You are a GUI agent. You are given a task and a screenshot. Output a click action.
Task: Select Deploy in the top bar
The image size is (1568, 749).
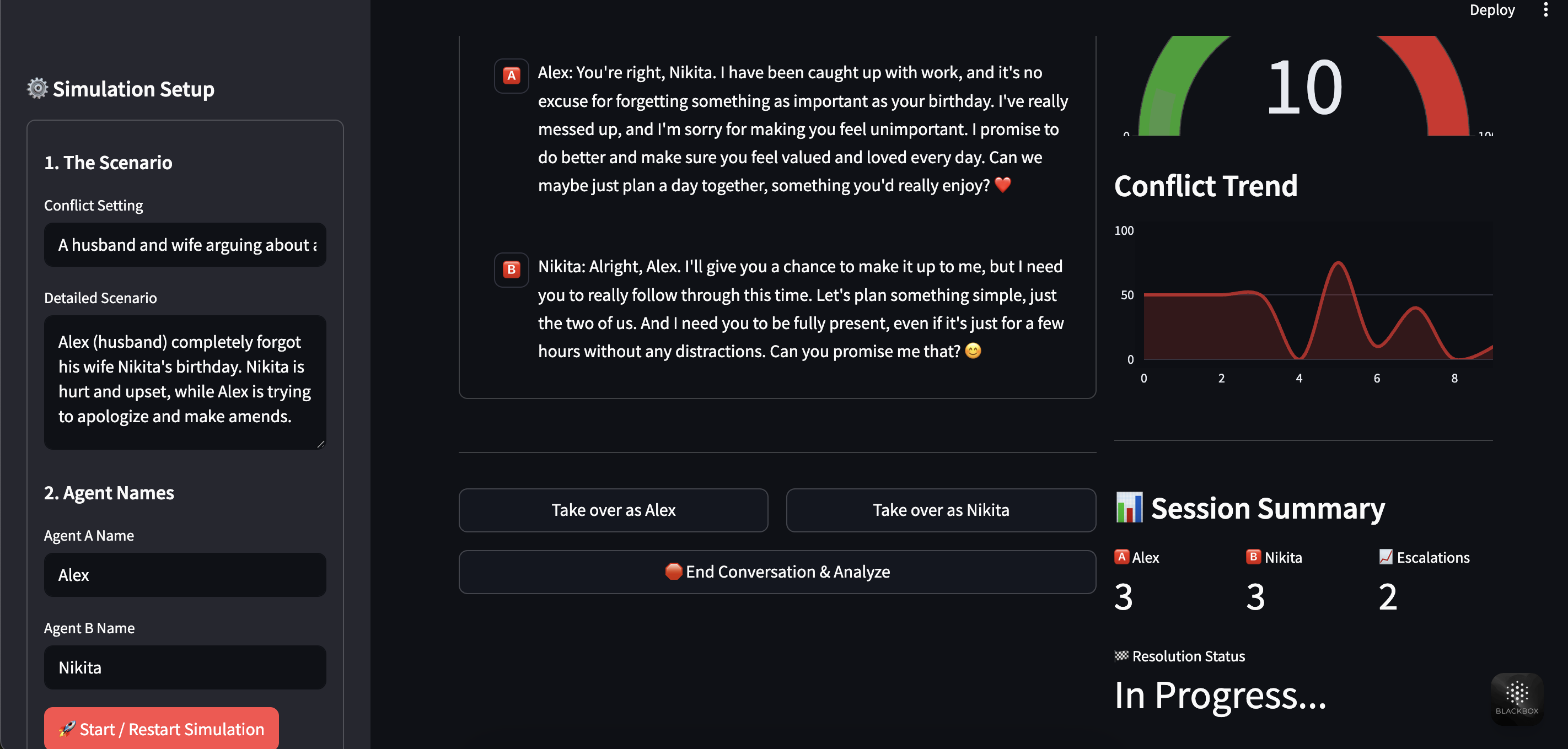coord(1492,10)
